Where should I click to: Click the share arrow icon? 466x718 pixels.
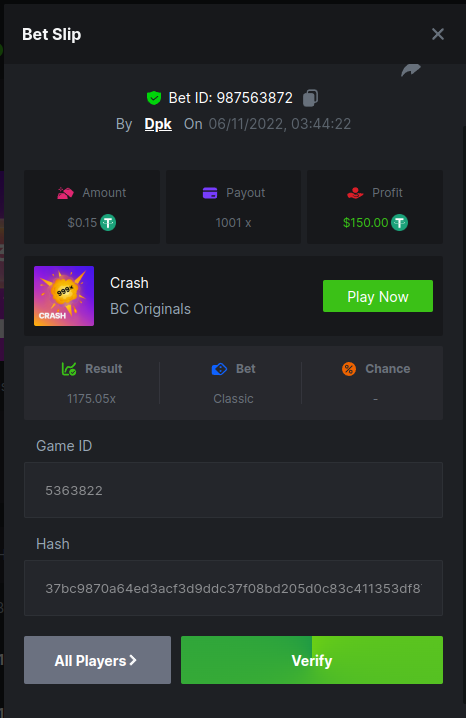[x=411, y=70]
